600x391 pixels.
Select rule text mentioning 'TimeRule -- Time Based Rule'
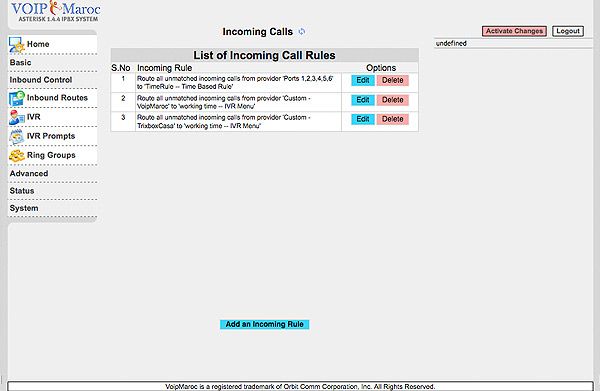click(x=235, y=82)
